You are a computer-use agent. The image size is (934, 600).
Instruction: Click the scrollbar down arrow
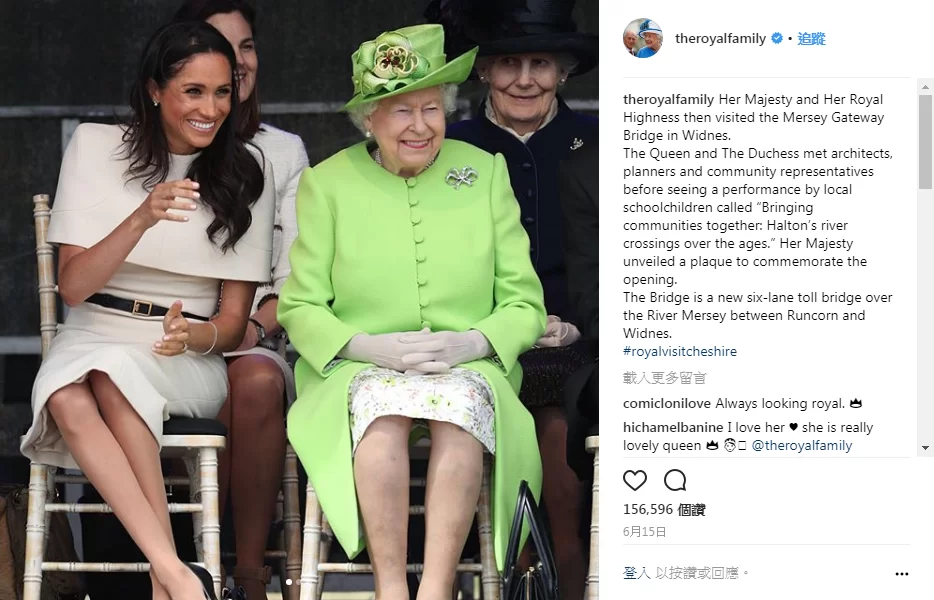click(x=925, y=447)
